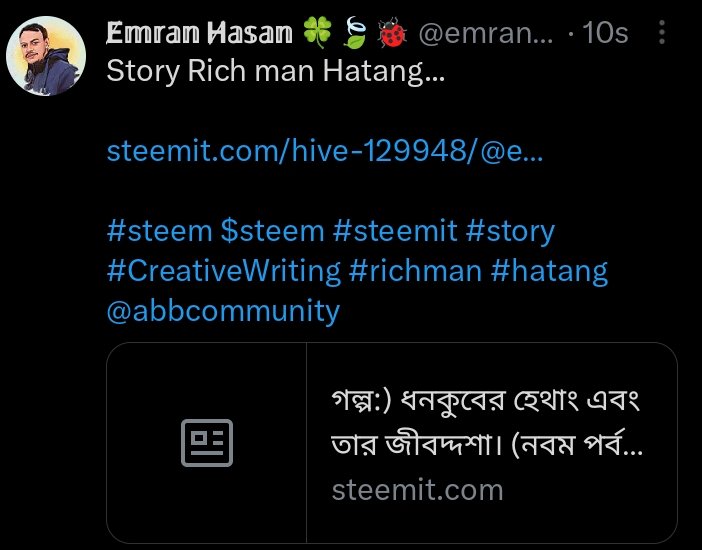Open the #hatang hashtag
This screenshot has width=702, height=550.
(x=549, y=271)
